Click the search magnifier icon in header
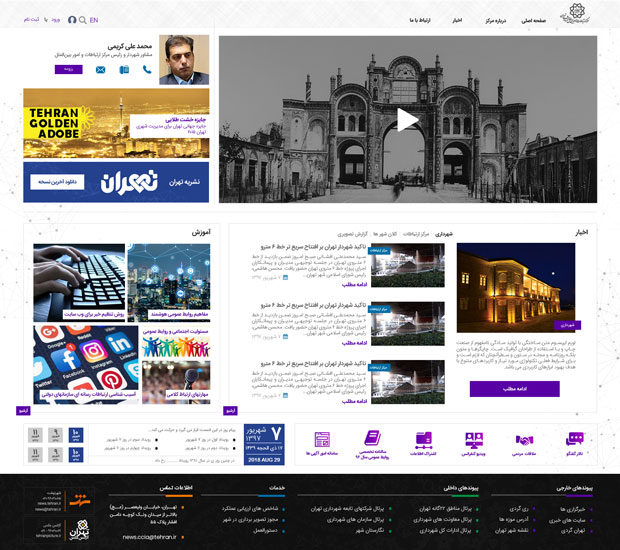 coord(82,20)
